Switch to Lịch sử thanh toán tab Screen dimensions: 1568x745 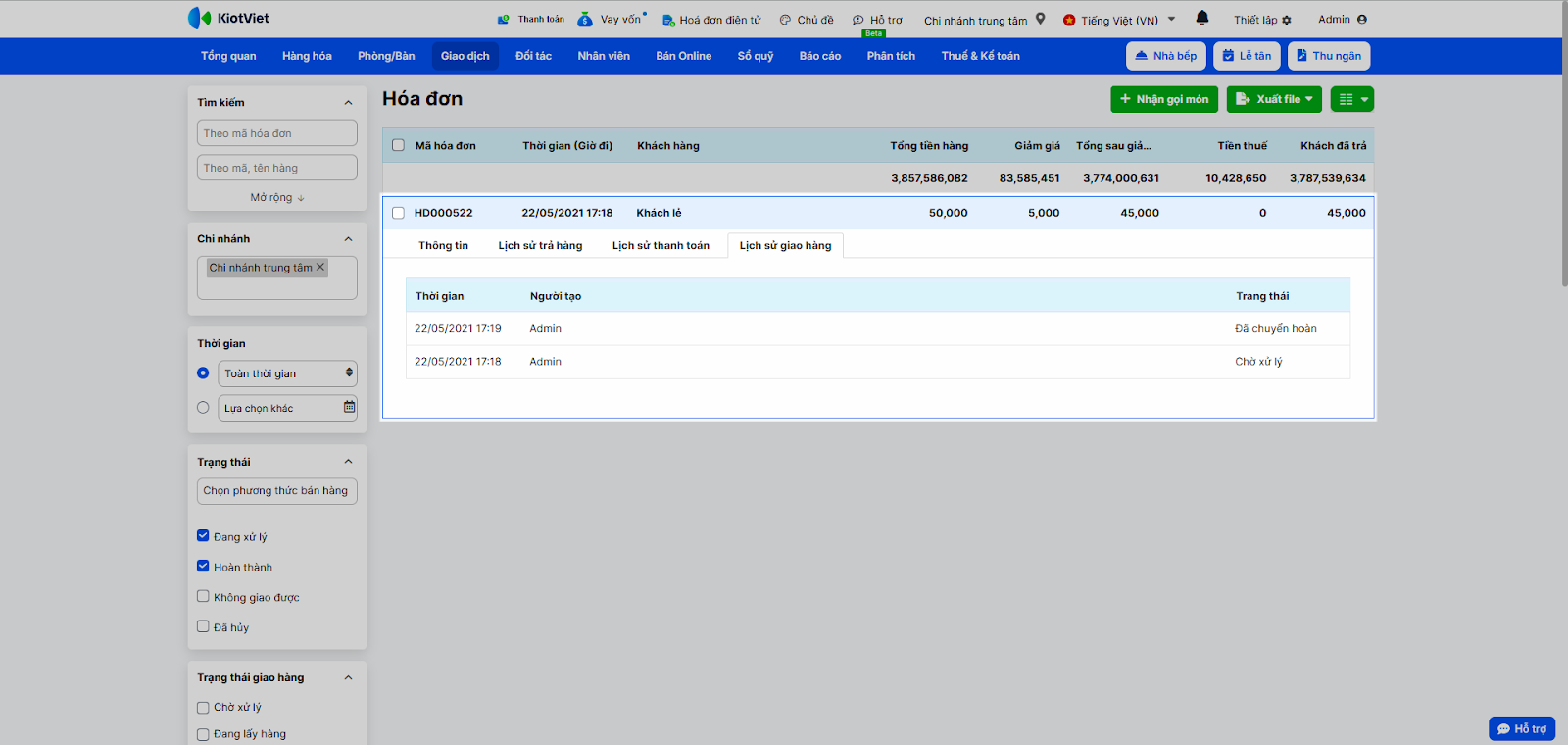[x=661, y=246]
